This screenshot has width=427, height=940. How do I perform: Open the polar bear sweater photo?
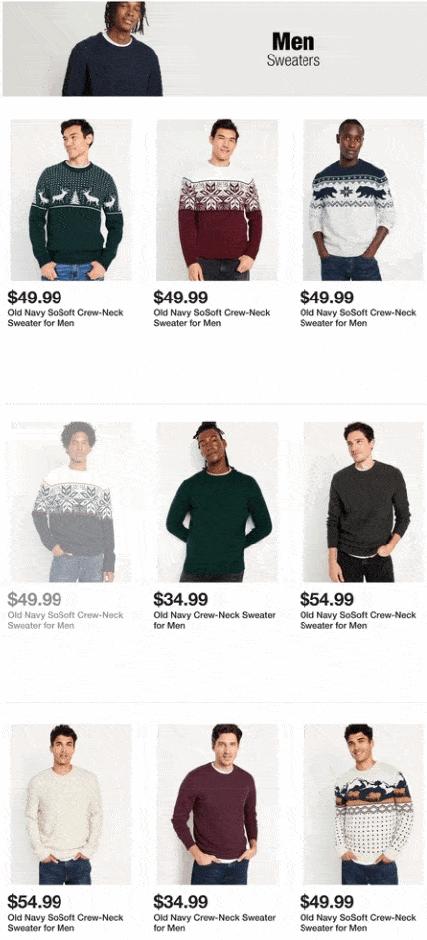pos(363,200)
